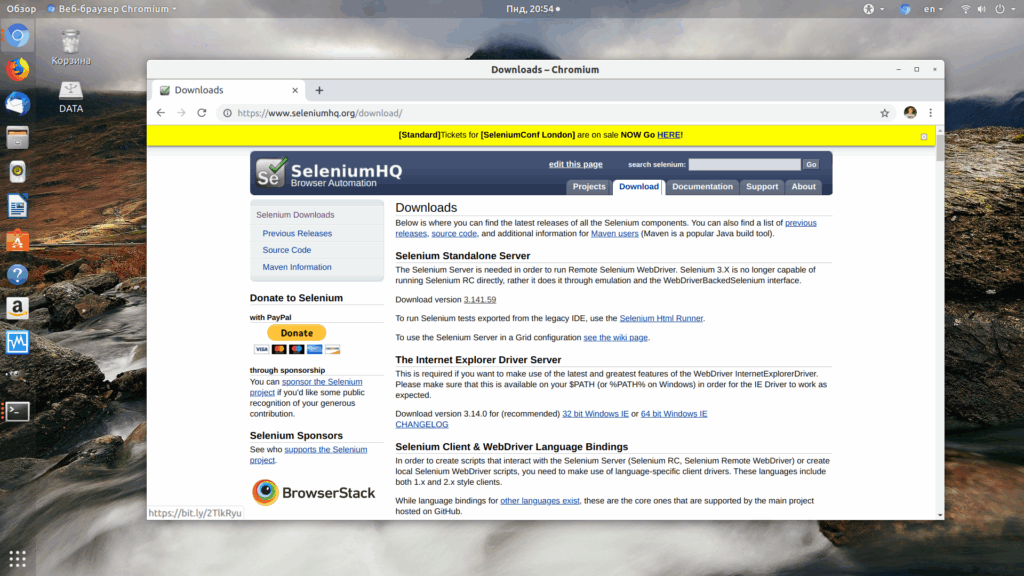Open Обзор activities overview
1024x576 pixels.
[22, 9]
